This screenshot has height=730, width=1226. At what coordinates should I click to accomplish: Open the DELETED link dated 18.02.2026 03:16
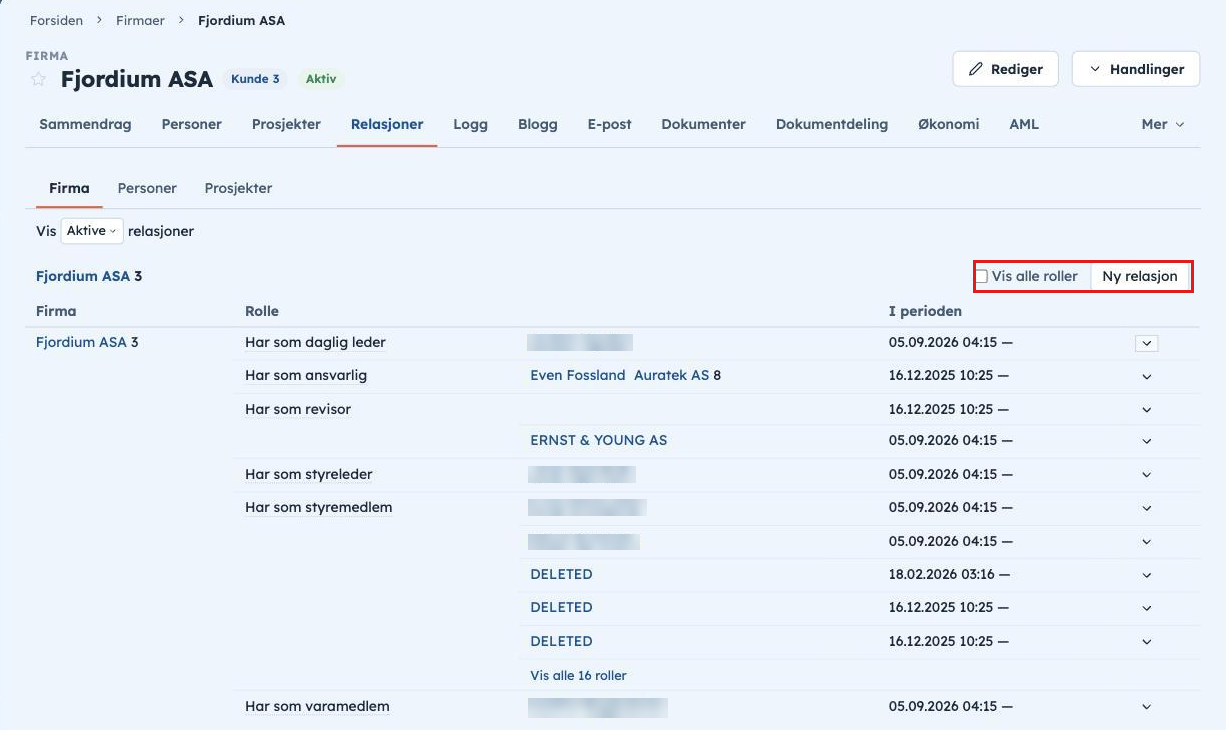point(562,575)
